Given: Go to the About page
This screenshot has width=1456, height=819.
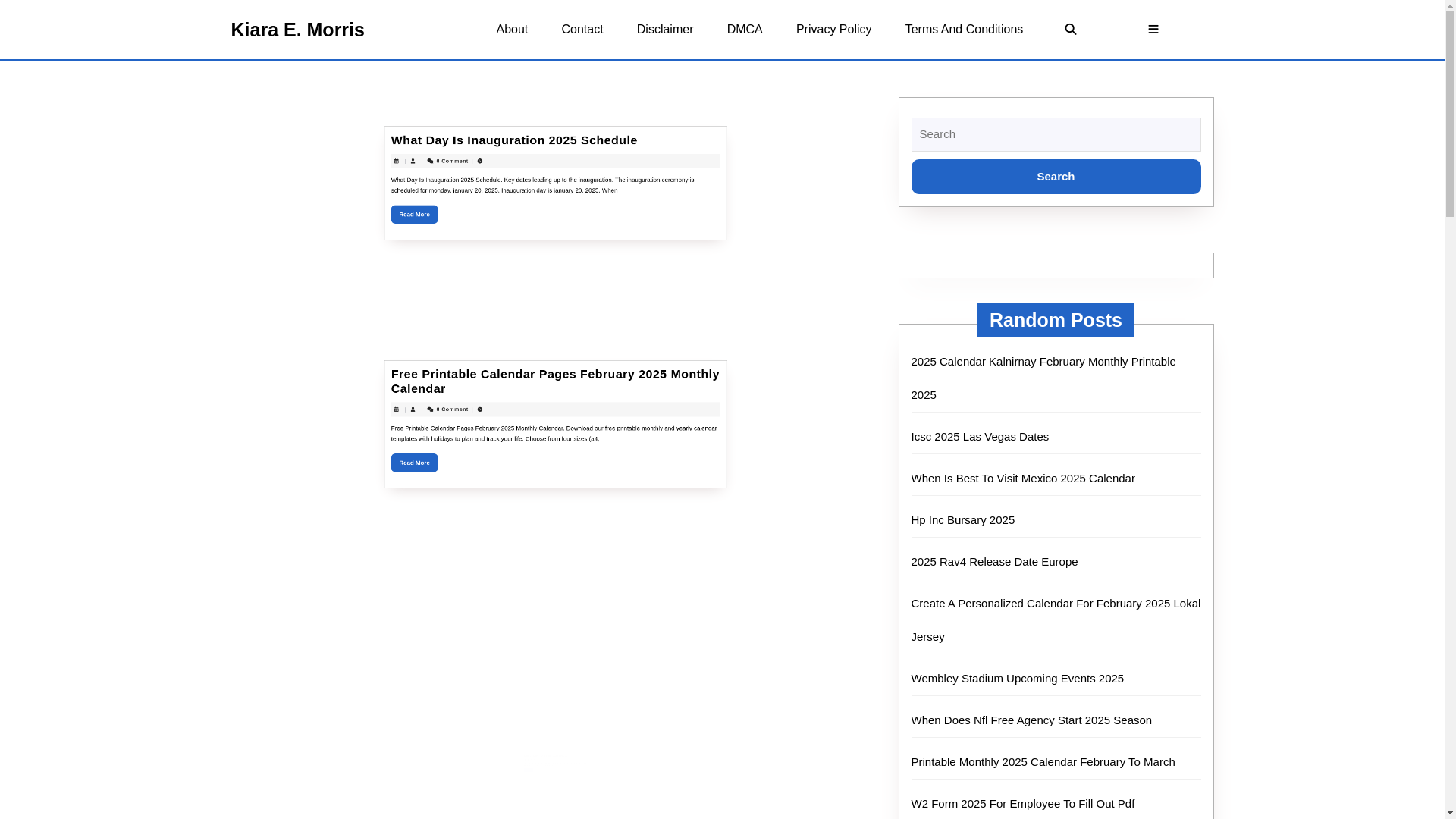Looking at the screenshot, I should [512, 30].
